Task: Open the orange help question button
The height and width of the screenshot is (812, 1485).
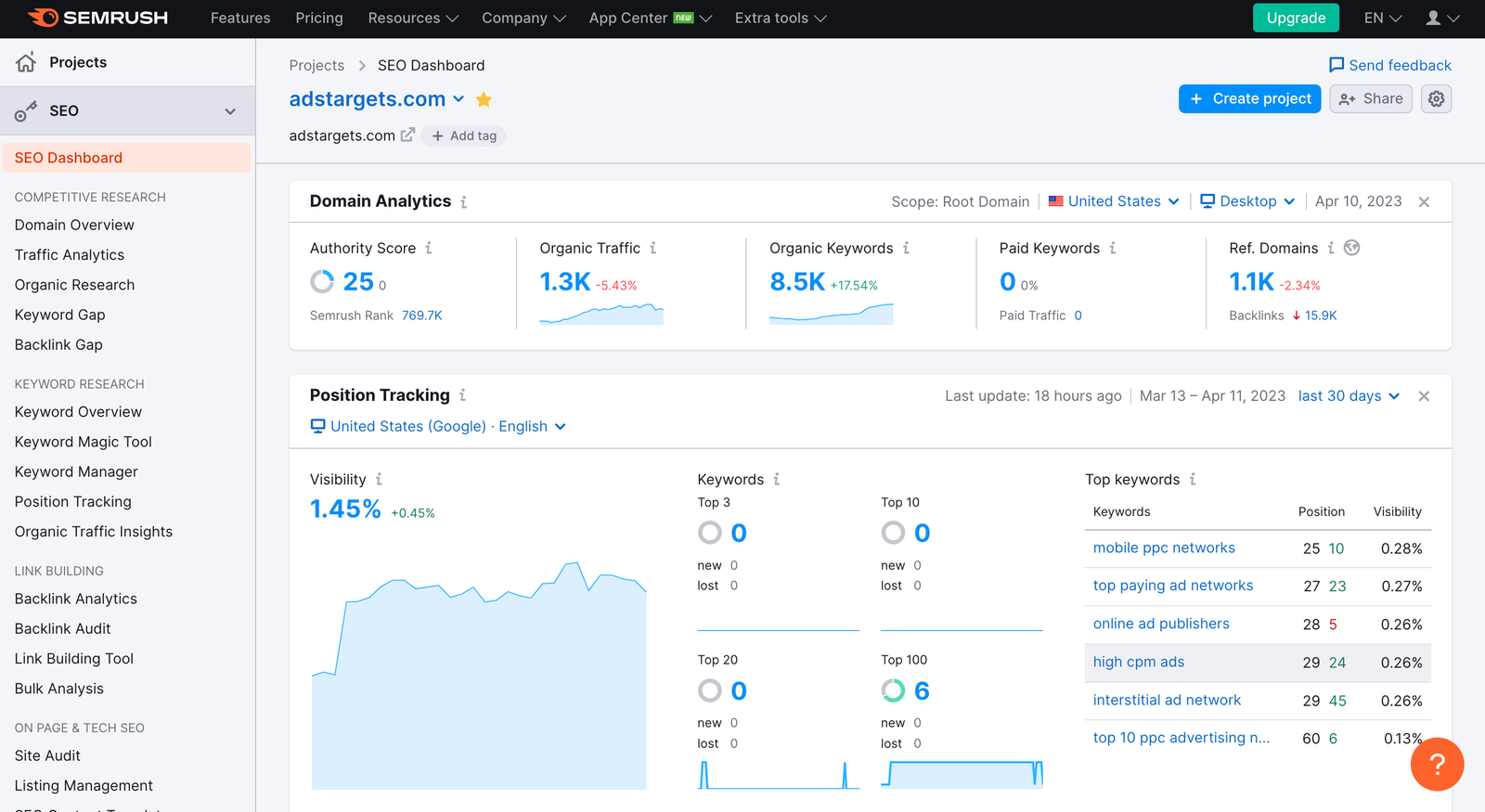Action: [x=1437, y=764]
